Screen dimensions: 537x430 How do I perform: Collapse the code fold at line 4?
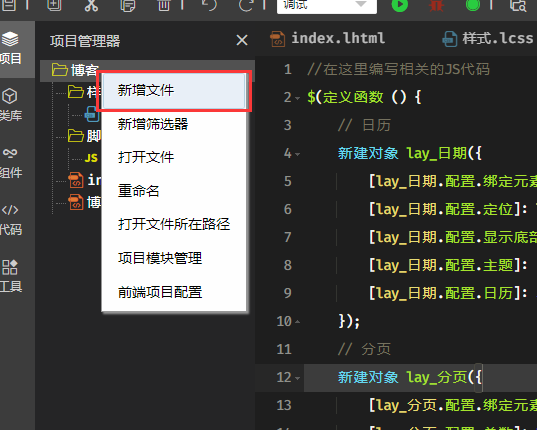[298, 154]
